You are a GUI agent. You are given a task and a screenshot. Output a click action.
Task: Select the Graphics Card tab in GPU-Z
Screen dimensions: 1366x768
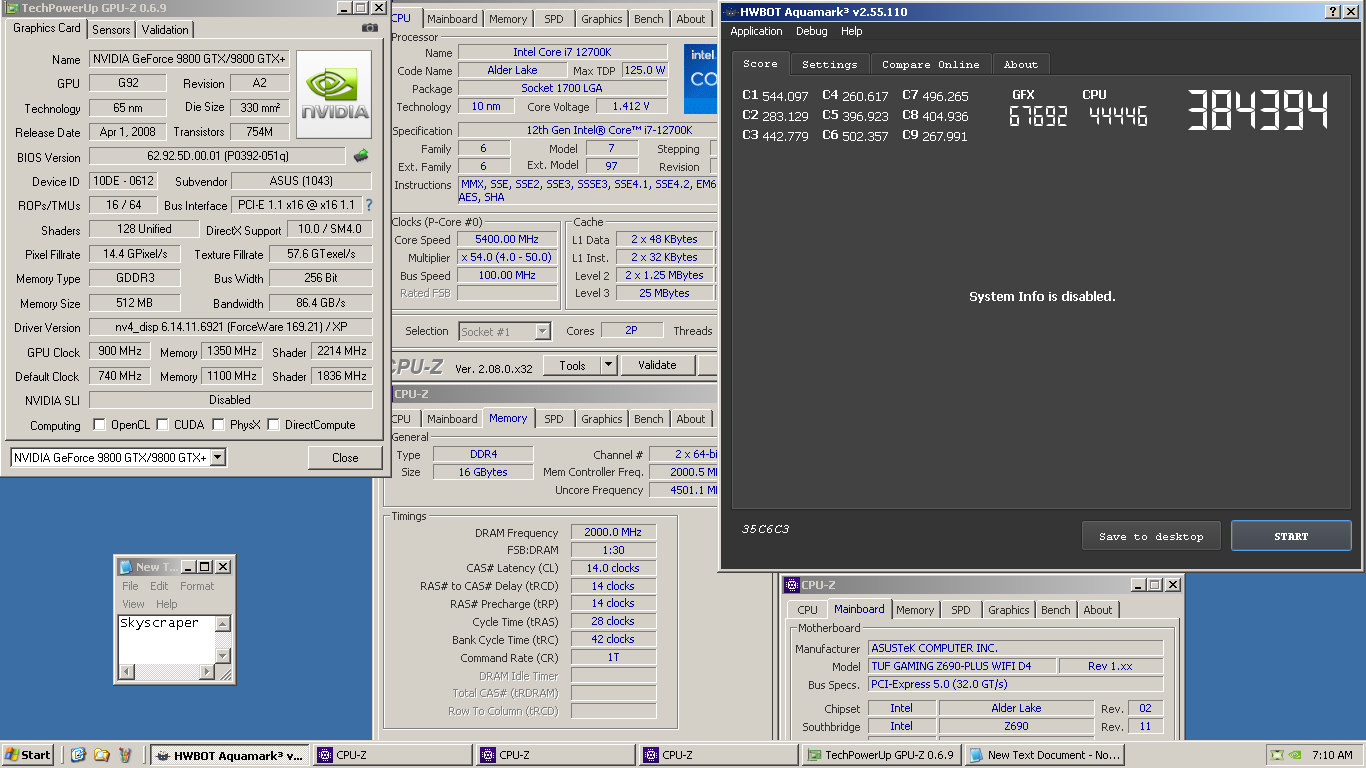point(46,28)
